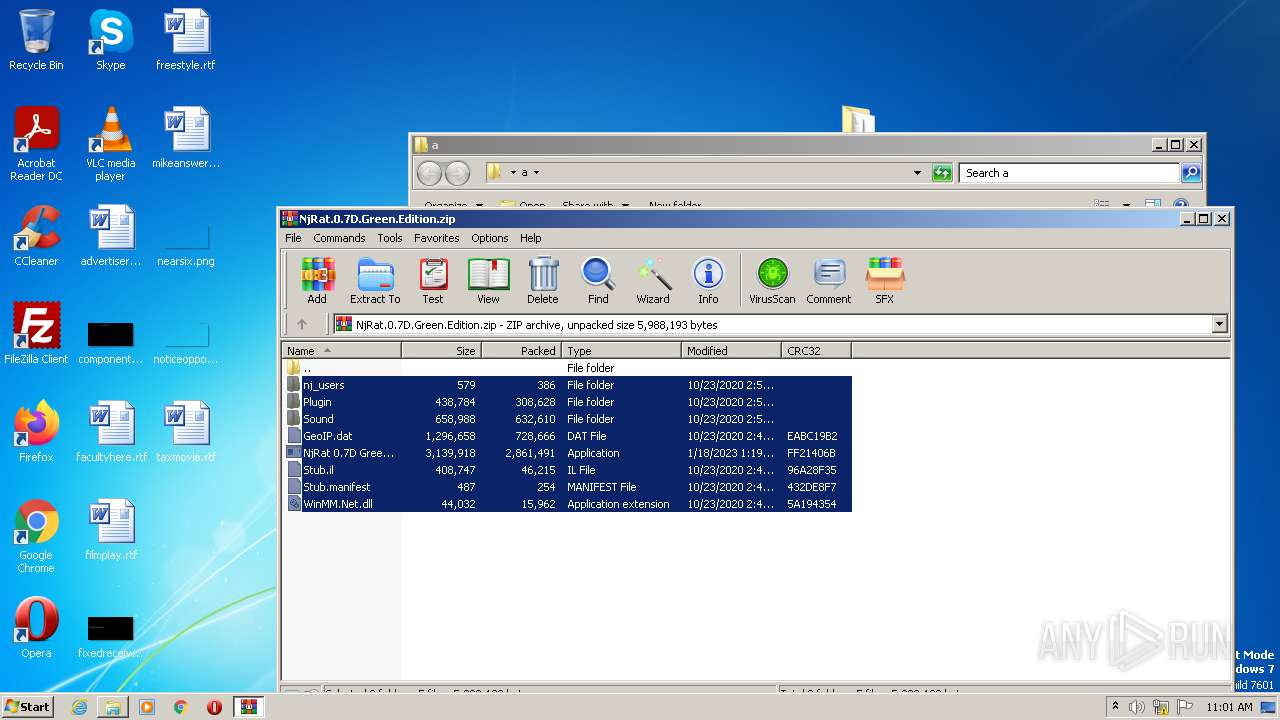Start VirusScan on the archive
The image size is (1280, 720).
click(x=772, y=280)
